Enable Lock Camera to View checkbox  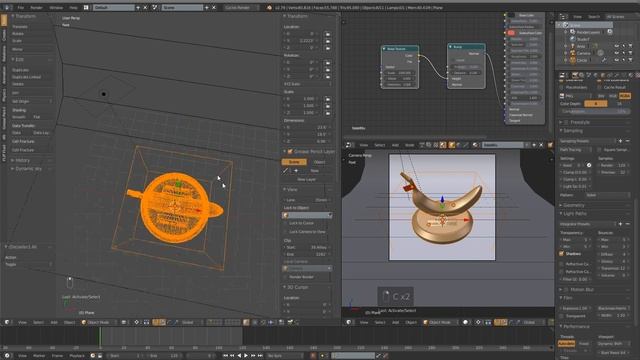coord(286,231)
